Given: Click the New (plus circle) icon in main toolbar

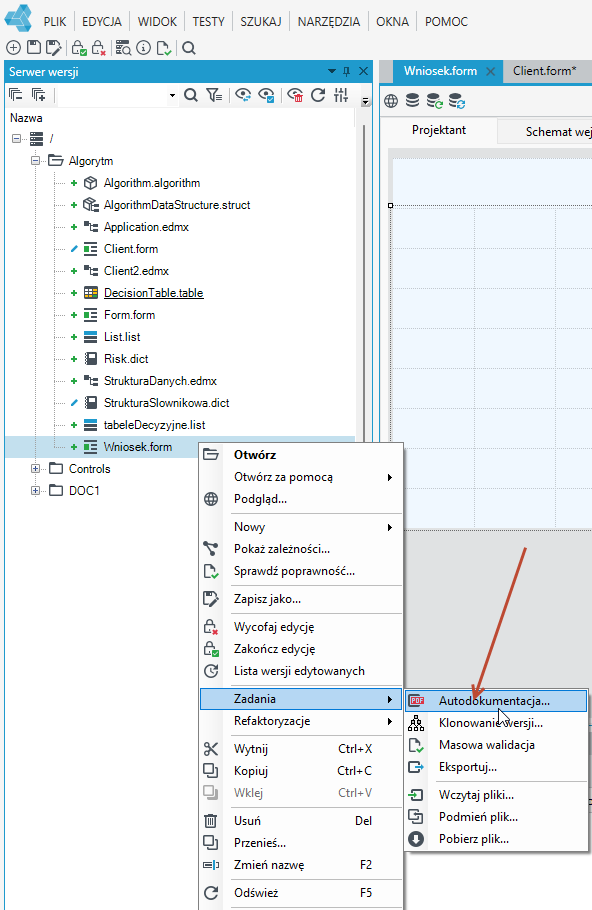Looking at the screenshot, I should [x=13, y=48].
